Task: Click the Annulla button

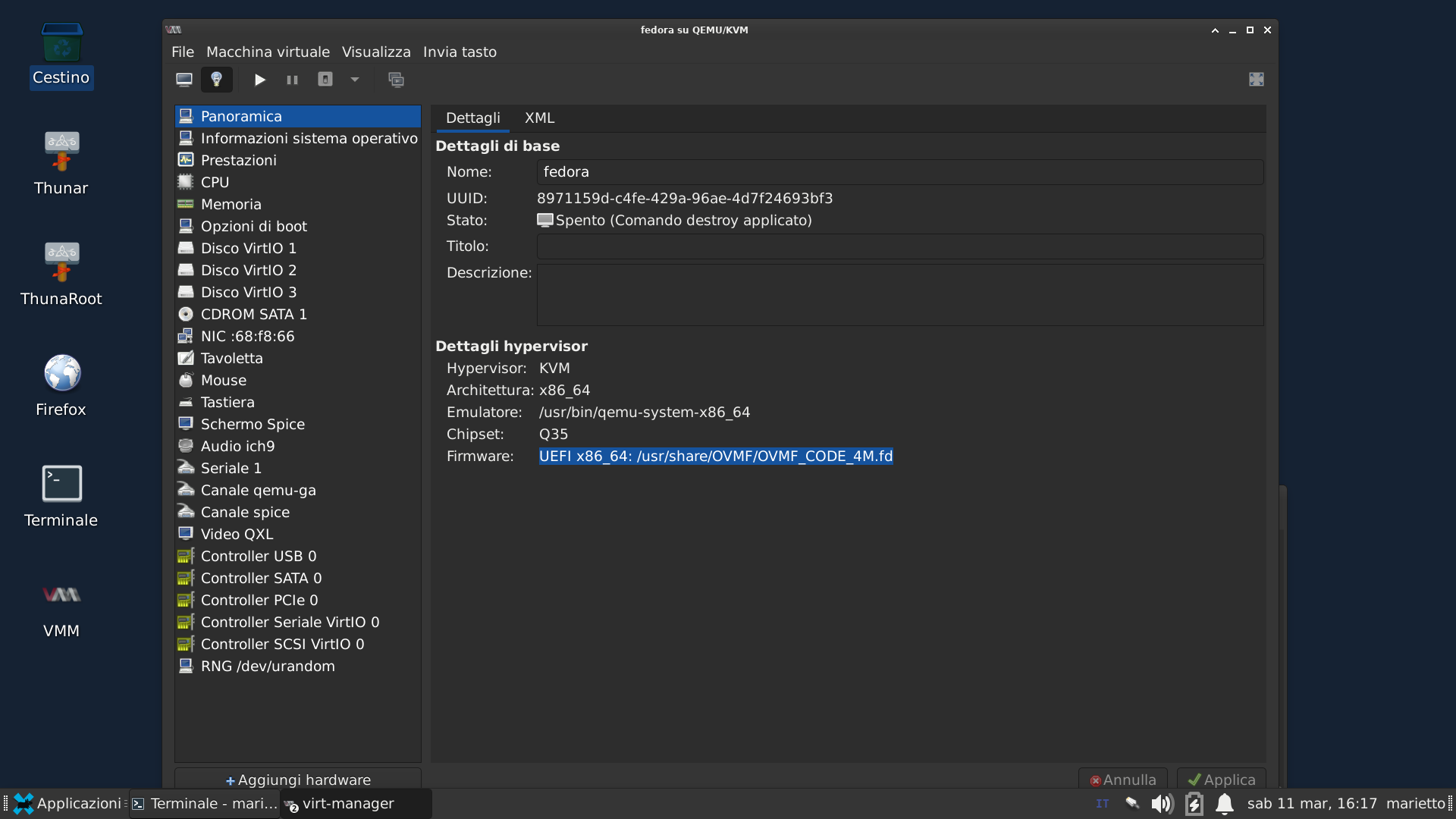Action: tap(1123, 779)
